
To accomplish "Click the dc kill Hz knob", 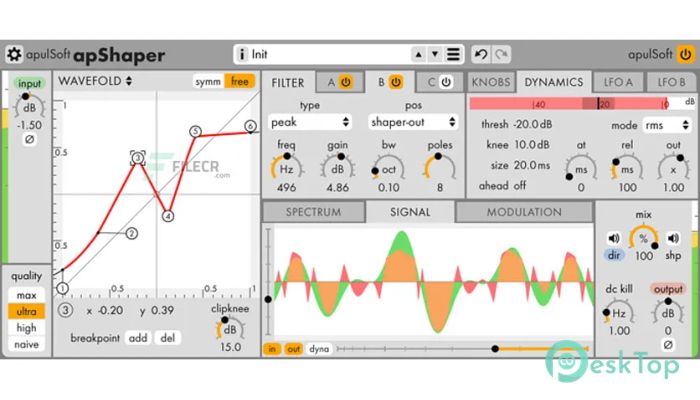I will point(619,313).
